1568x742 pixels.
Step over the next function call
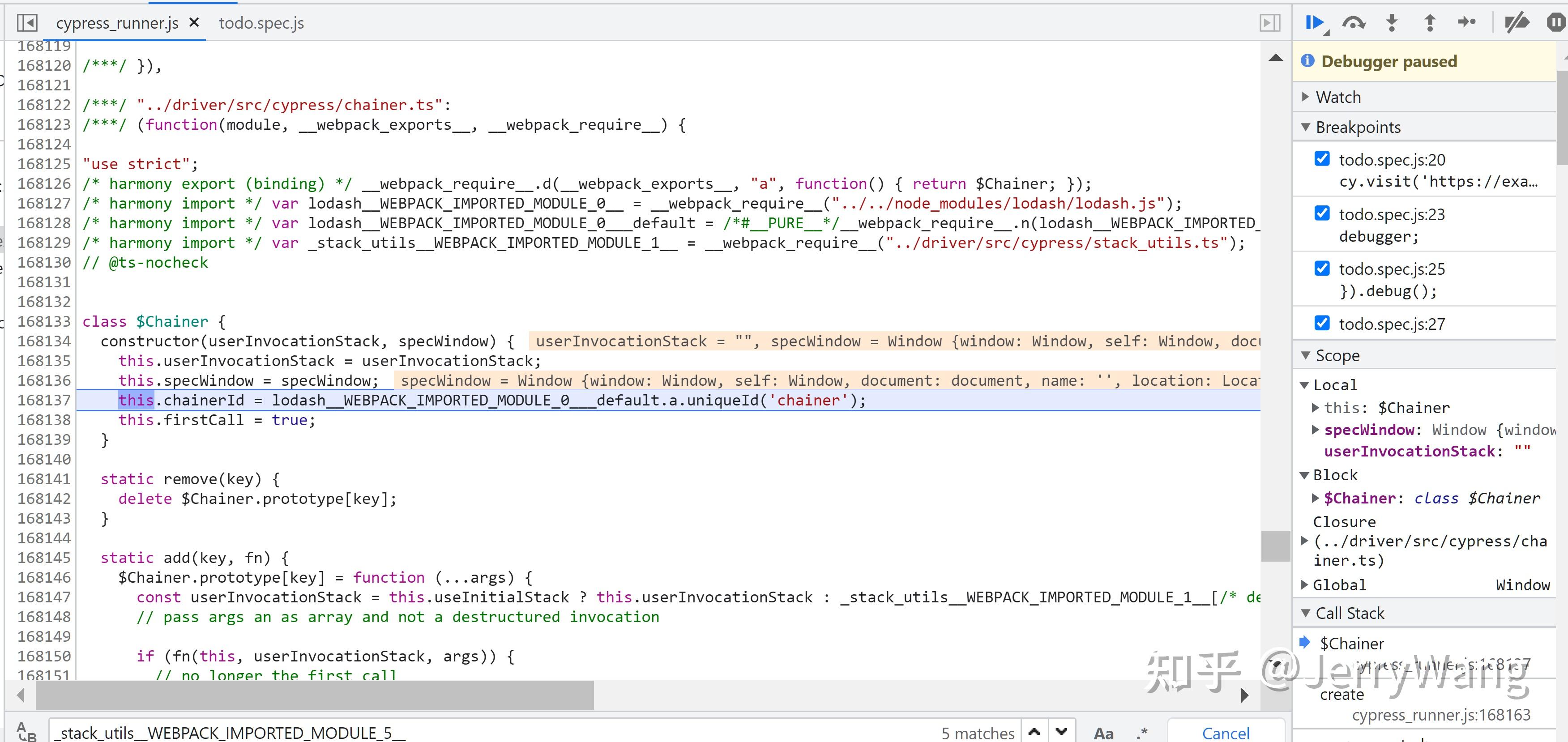1353,23
